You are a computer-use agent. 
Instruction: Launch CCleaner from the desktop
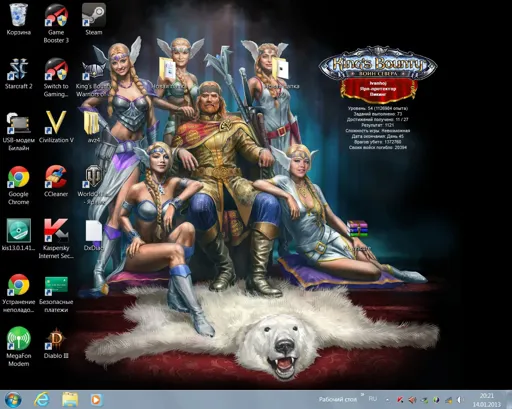56,181
